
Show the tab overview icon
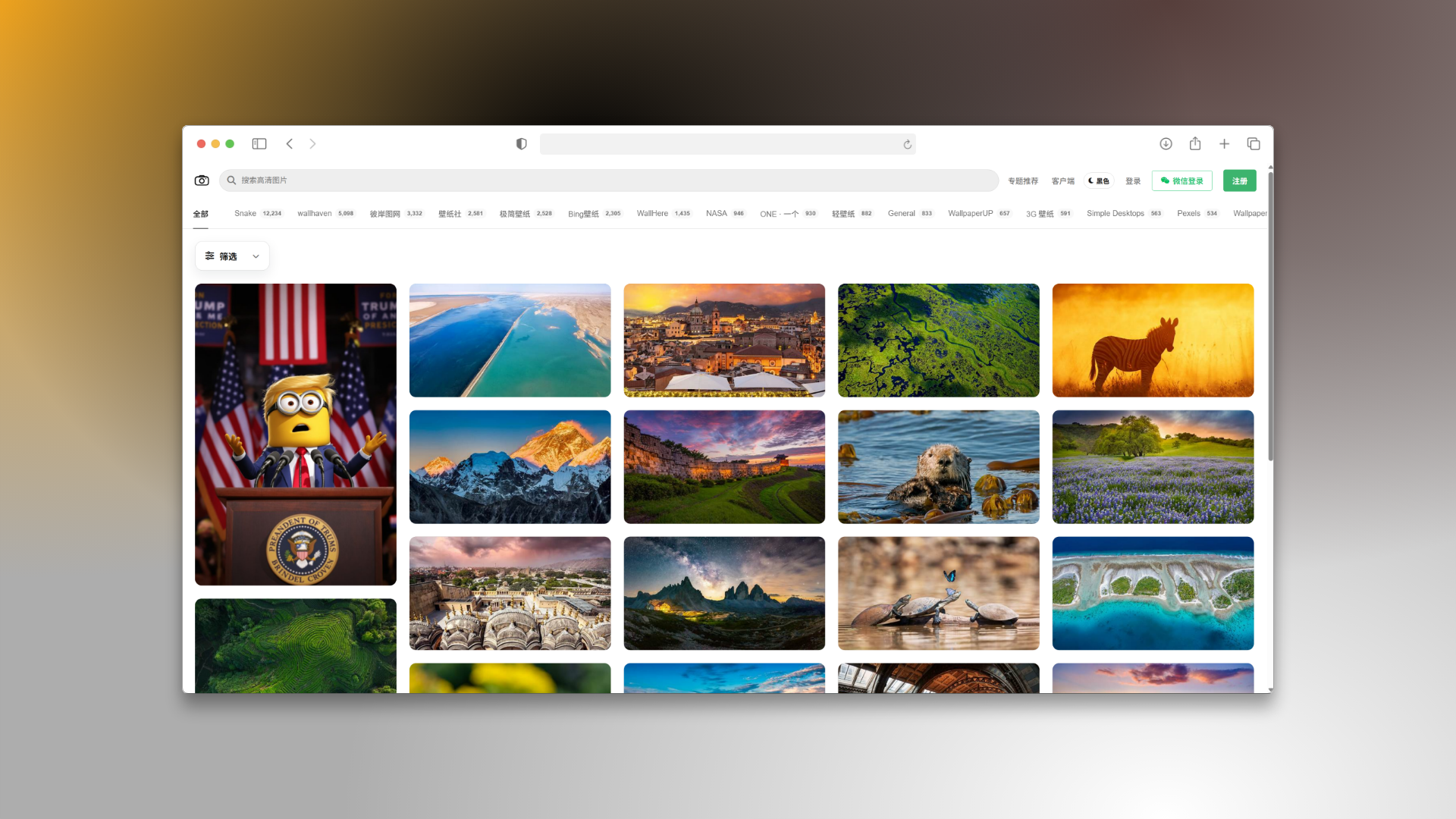[1254, 144]
